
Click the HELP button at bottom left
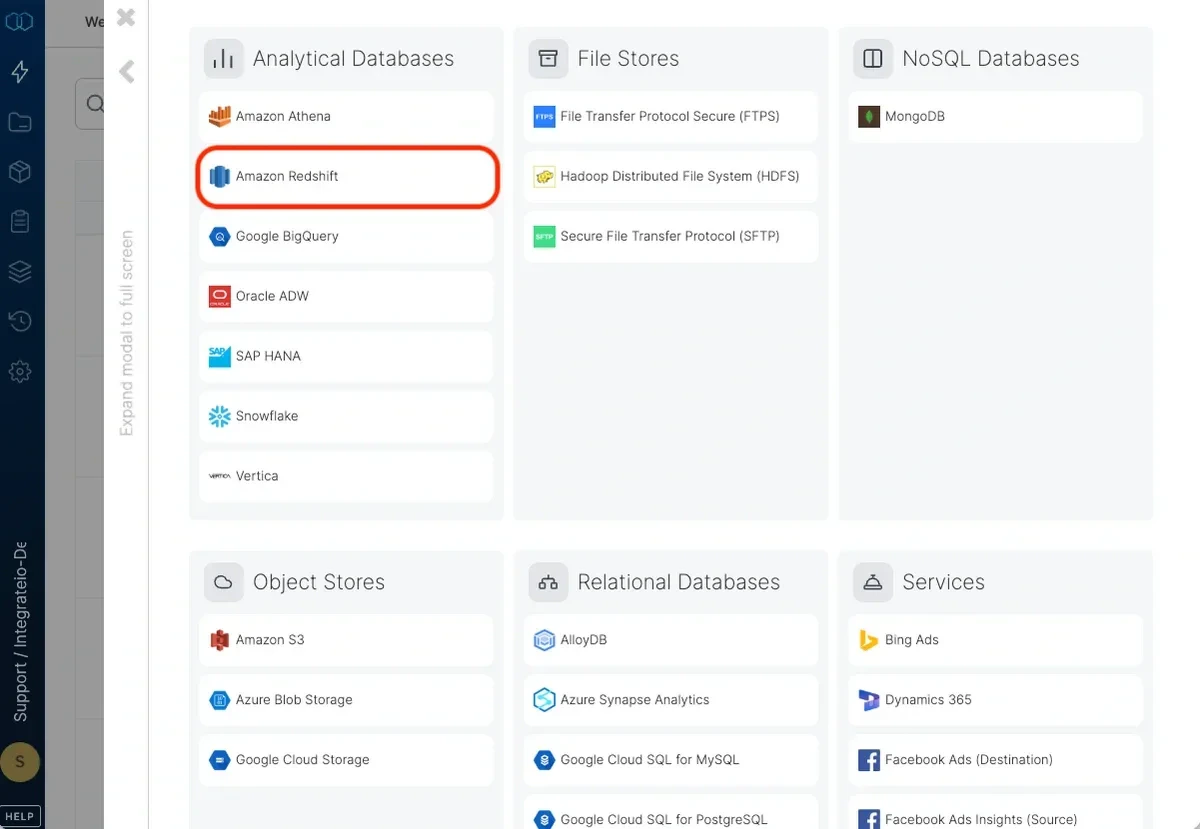tap(21, 815)
